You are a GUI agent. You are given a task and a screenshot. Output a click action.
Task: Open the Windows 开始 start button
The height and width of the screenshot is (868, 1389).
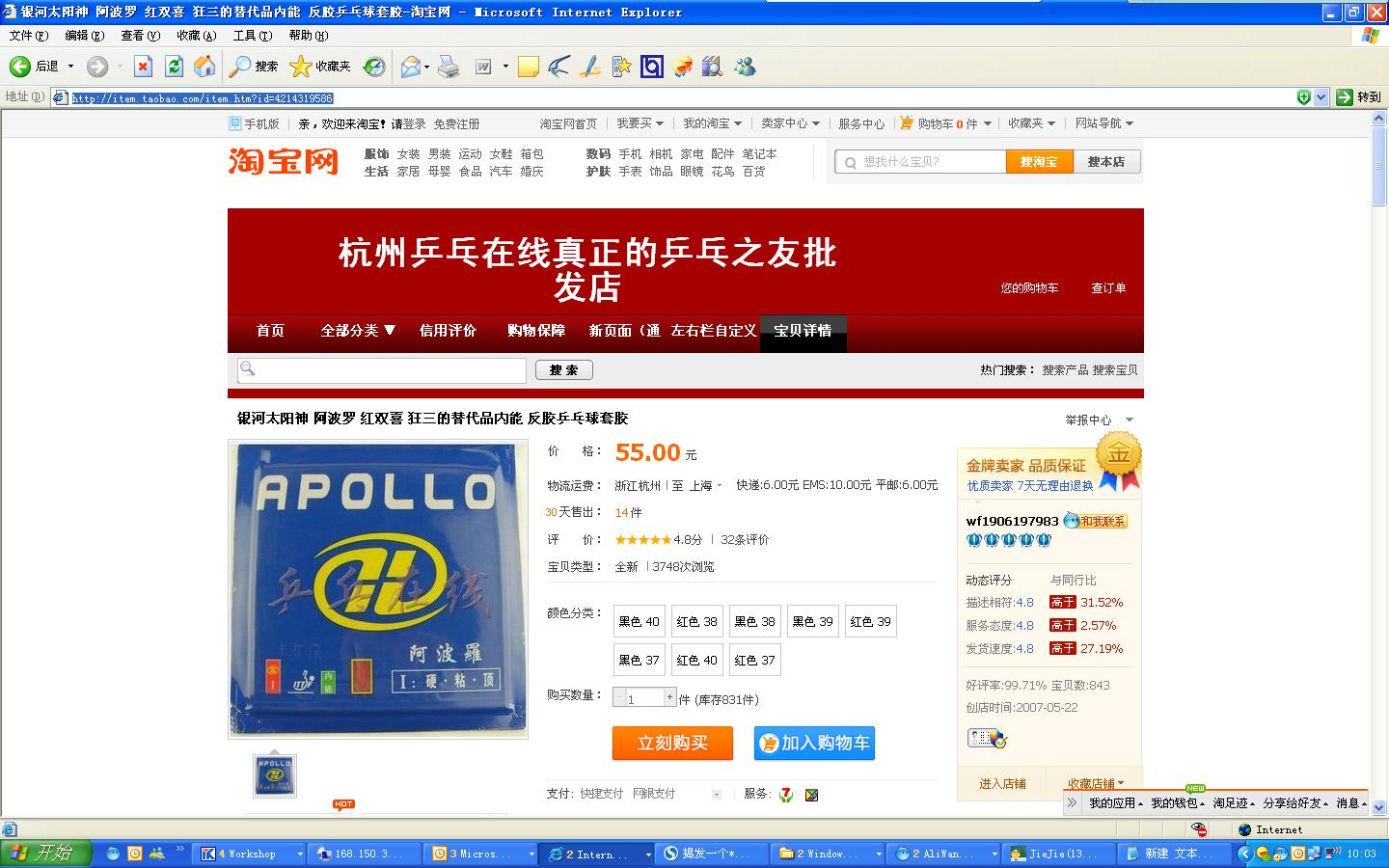click(45, 854)
